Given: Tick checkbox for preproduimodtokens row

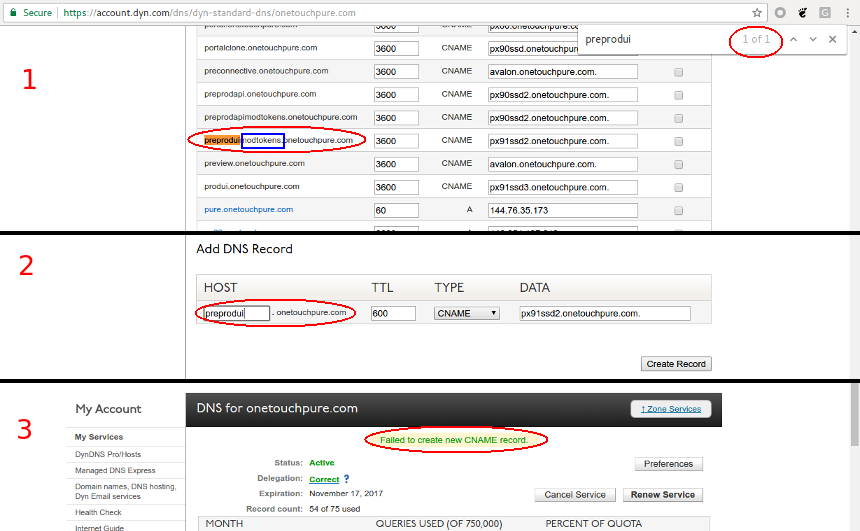Looking at the screenshot, I should (678, 141).
